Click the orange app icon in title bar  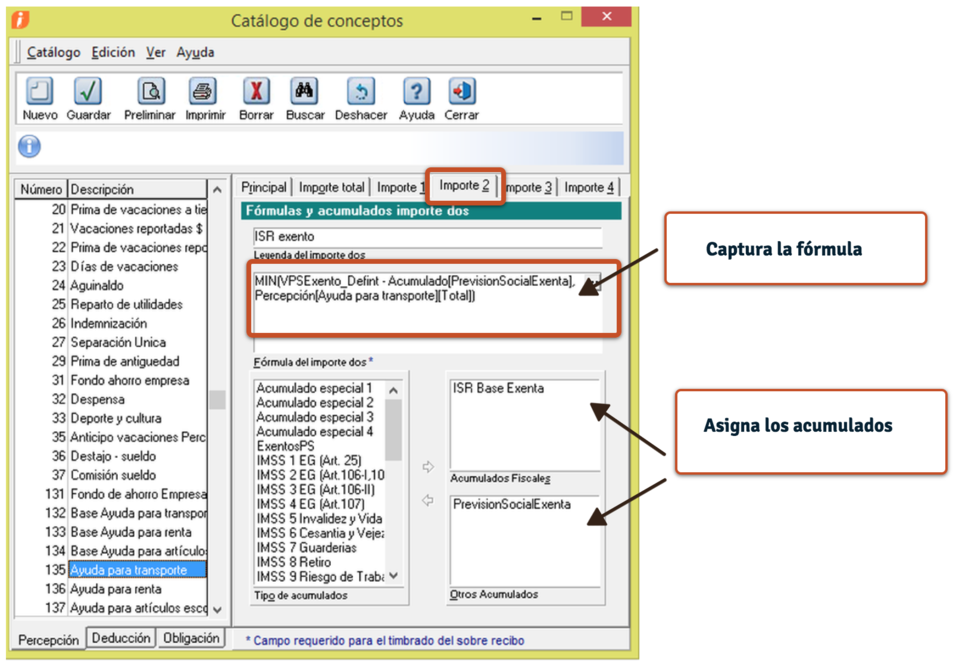coord(20,20)
